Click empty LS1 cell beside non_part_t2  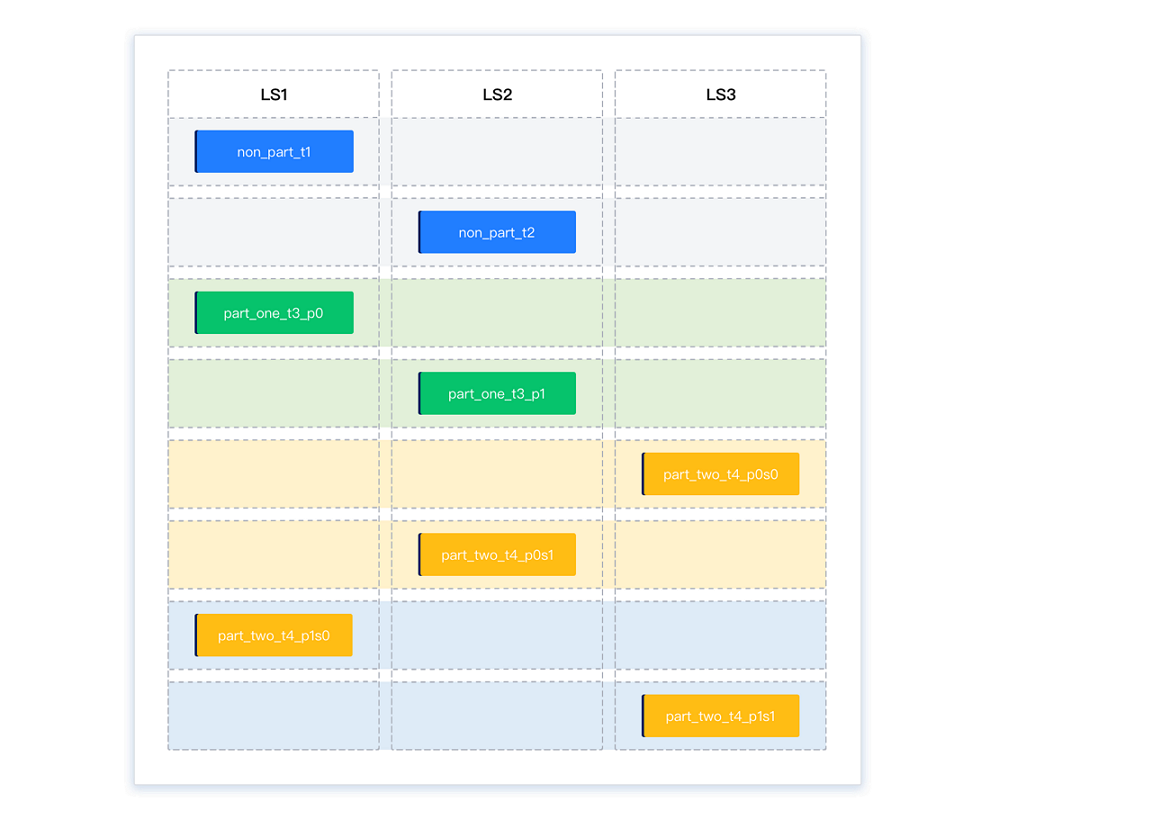click(273, 232)
